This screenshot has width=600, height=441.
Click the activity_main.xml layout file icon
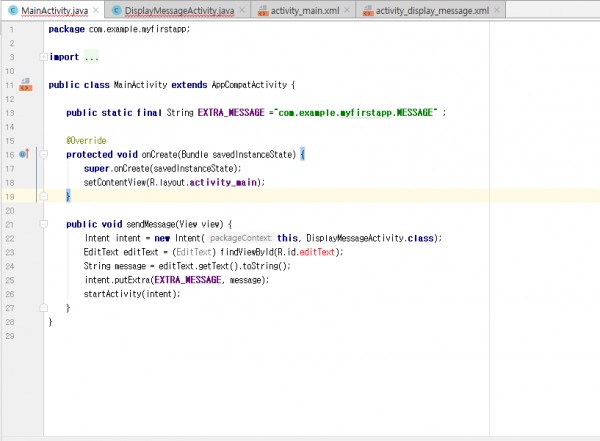(263, 11)
